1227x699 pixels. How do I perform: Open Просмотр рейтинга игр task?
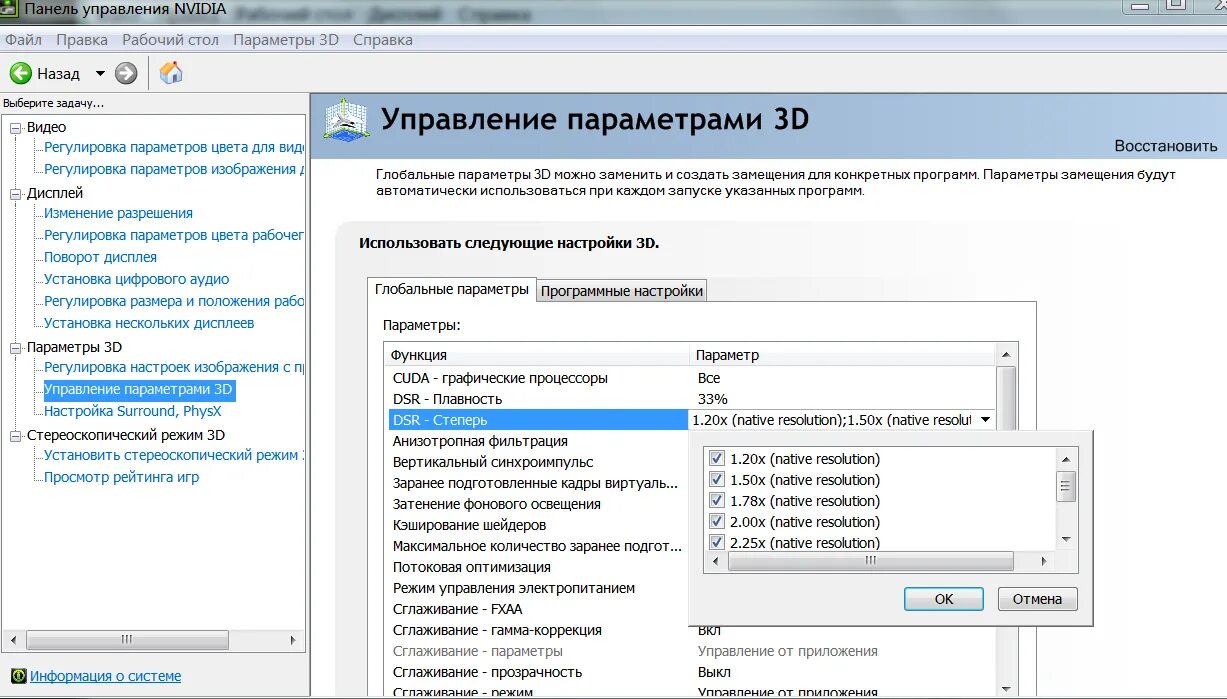pyautogui.click(x=121, y=477)
